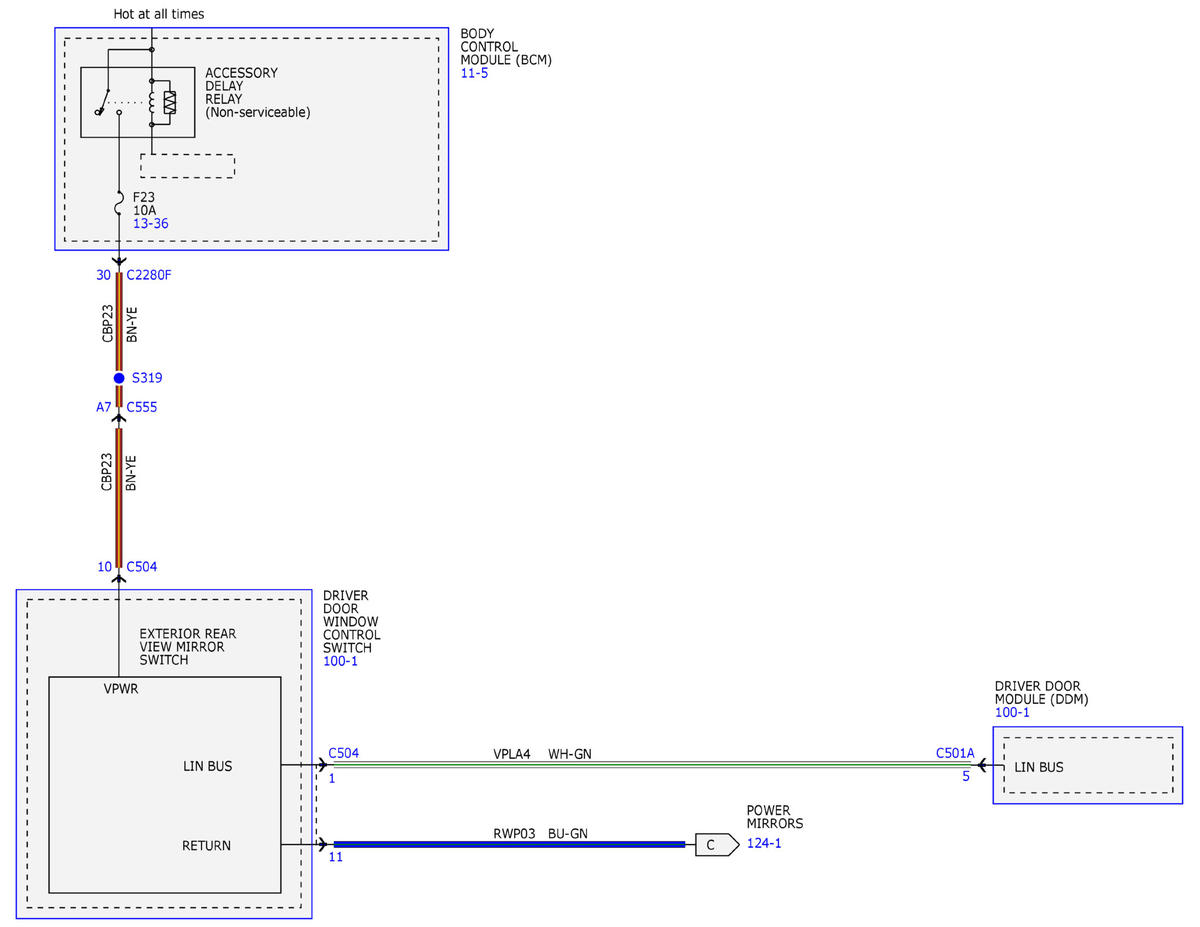The height and width of the screenshot is (927, 1200).
Task: Click pin 30 beside C2280F
Action: [105, 275]
